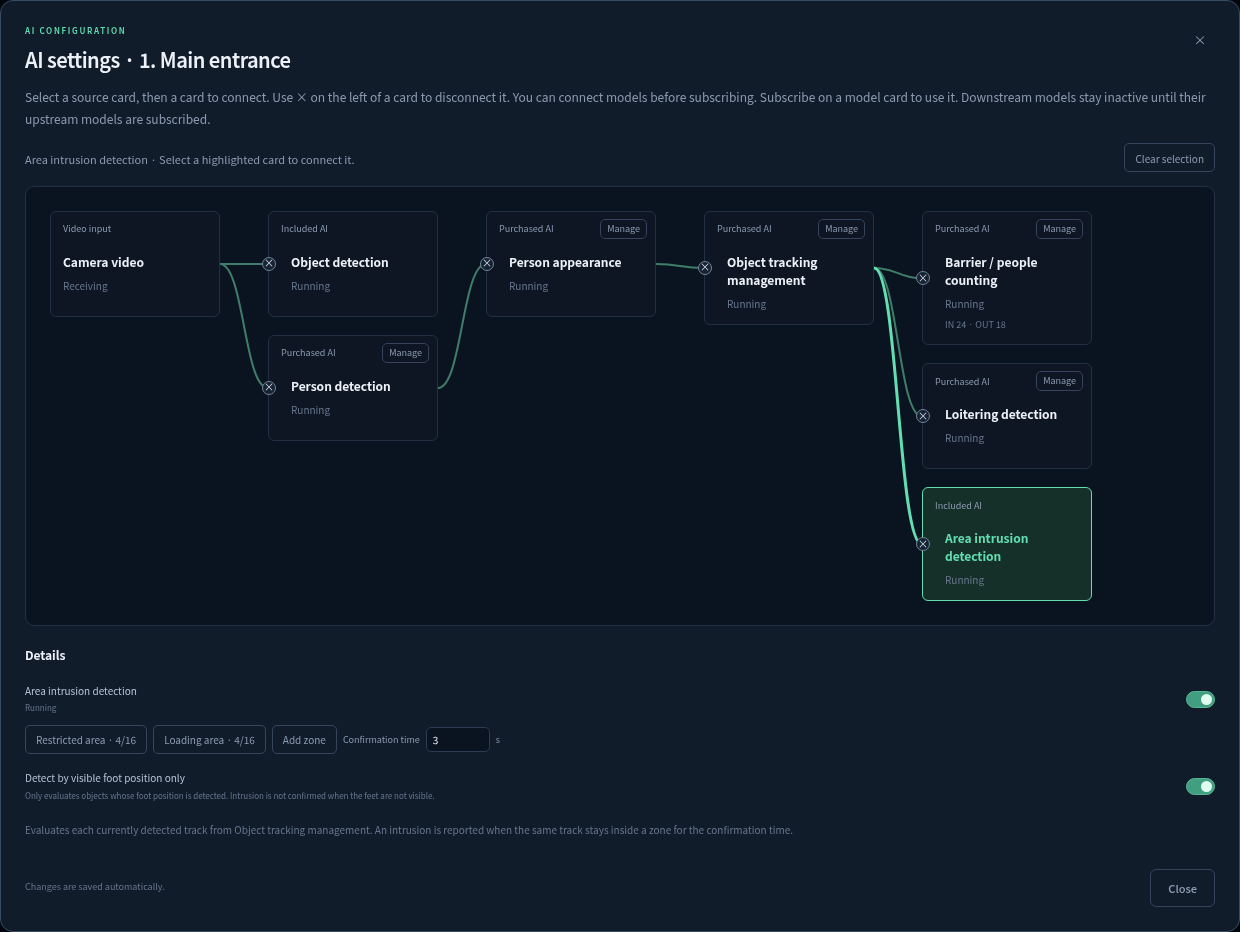Viewport: 1240px width, 932px height.
Task: Open Manage on Person detection card
Action: click(x=405, y=353)
